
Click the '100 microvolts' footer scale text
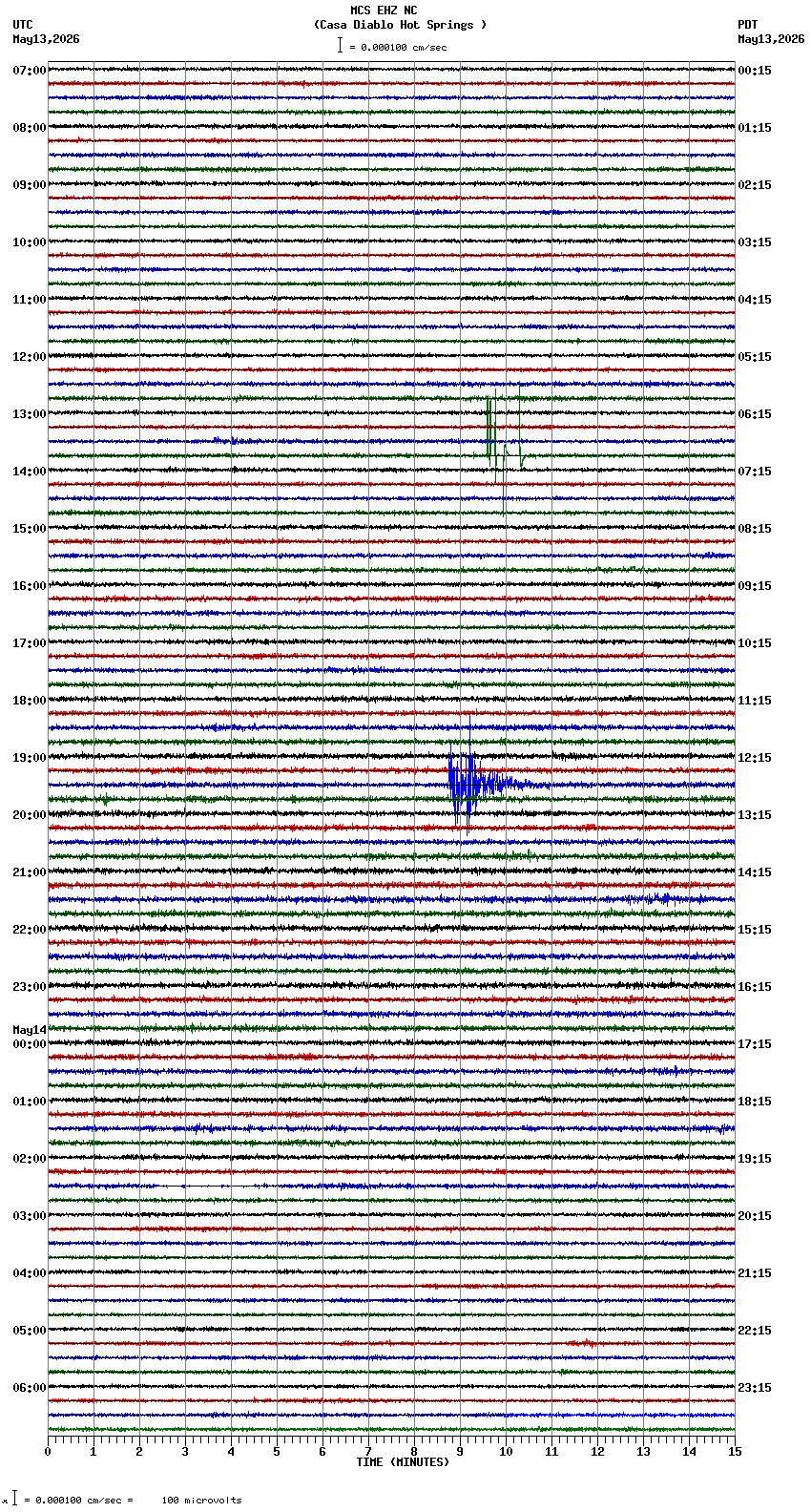[x=201, y=1501]
